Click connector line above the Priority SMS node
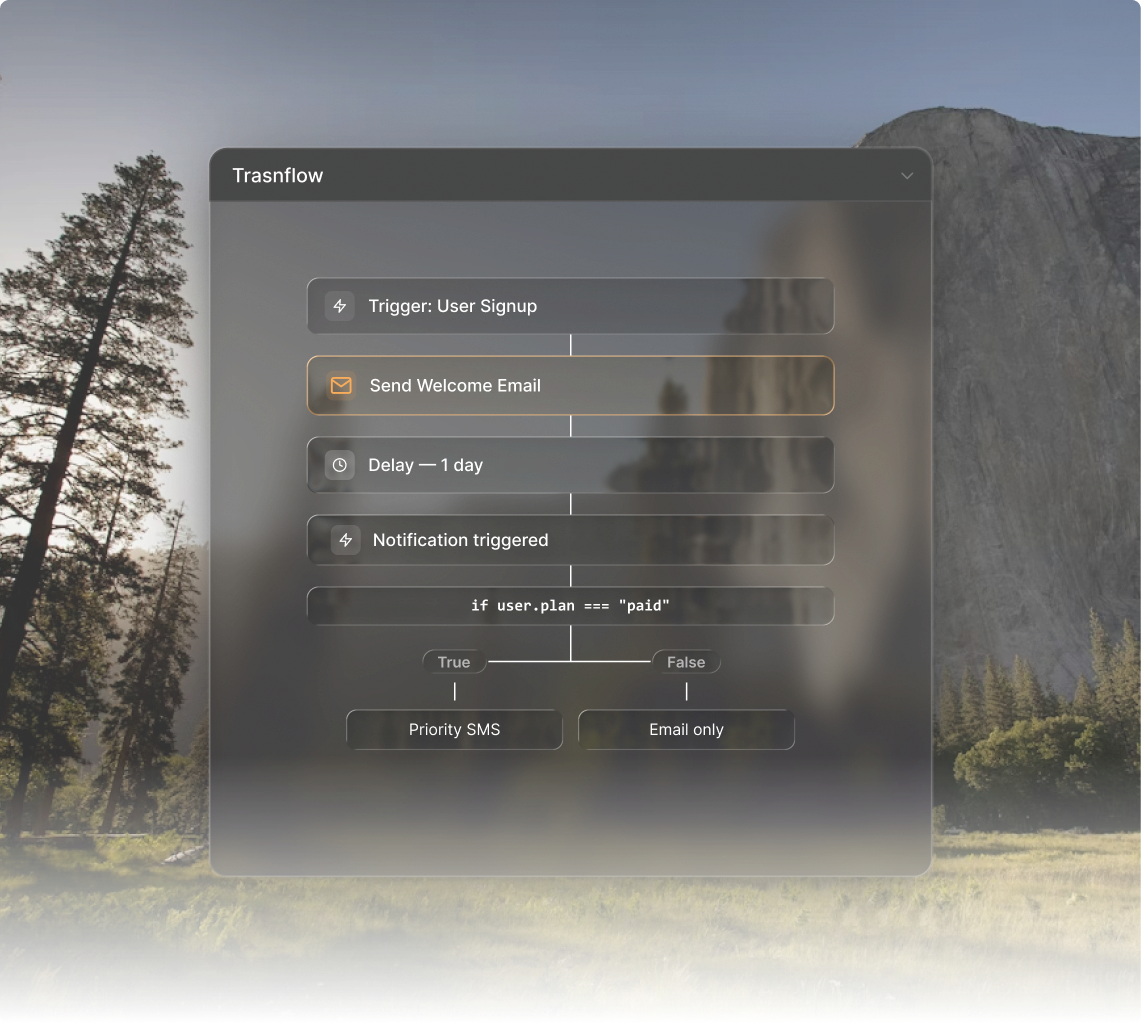Viewport: 1141px width, 1025px height. point(455,691)
